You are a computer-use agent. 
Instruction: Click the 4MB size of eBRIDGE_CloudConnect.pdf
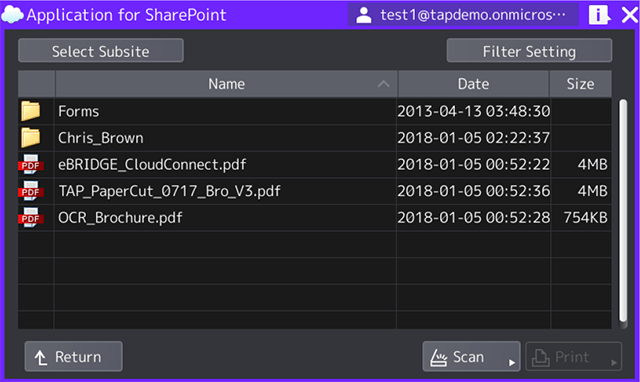click(x=592, y=164)
